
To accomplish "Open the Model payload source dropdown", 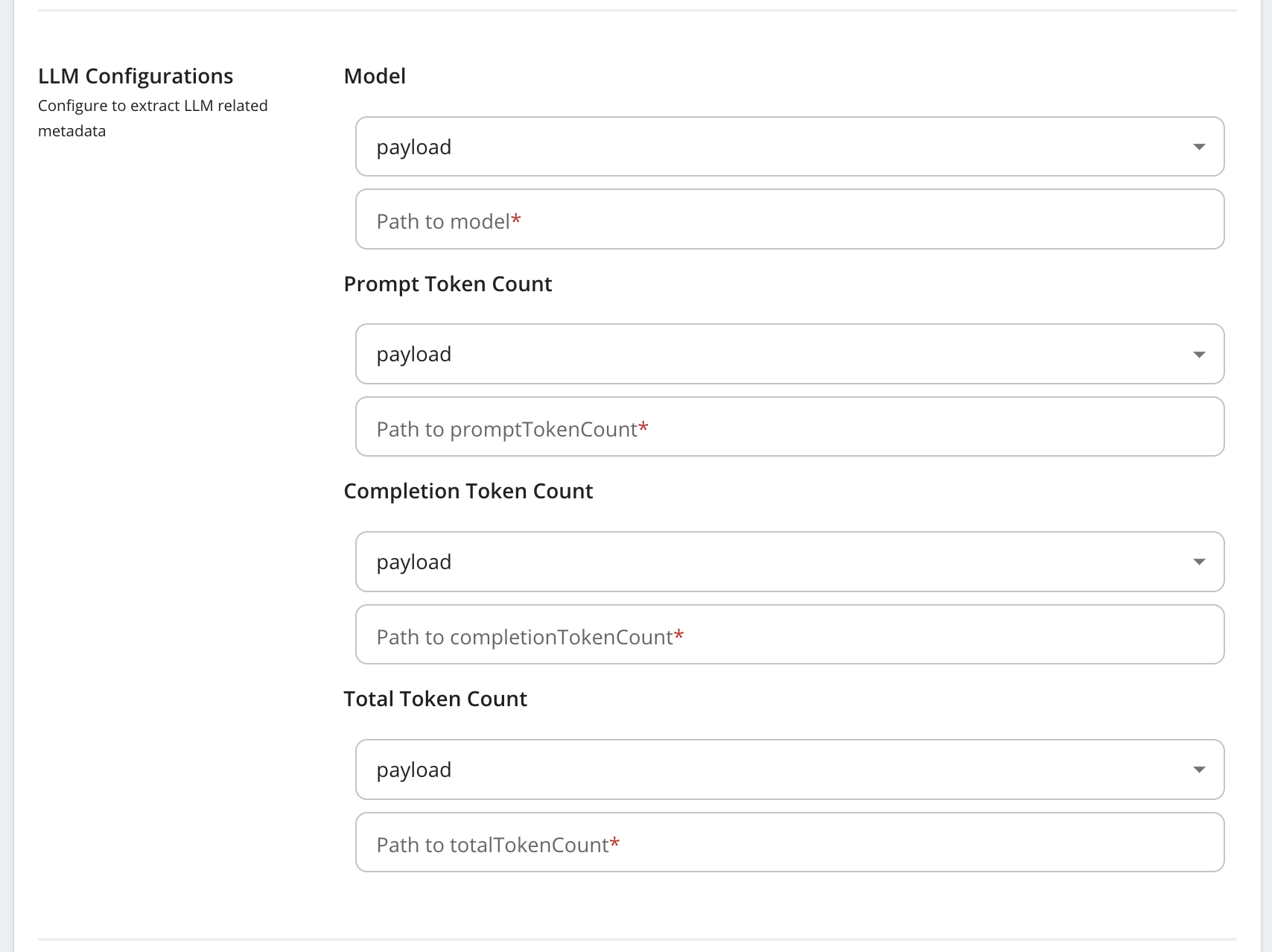I will 790,147.
